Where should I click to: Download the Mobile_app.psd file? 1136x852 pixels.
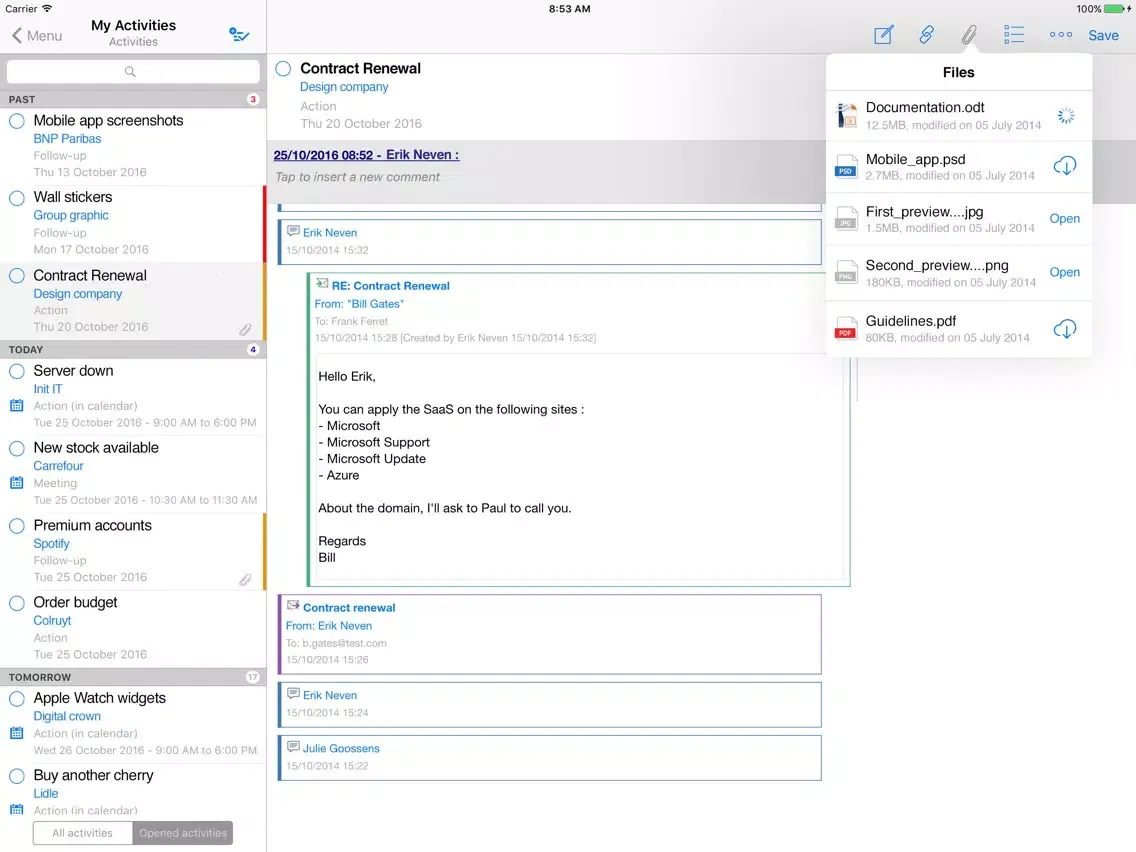[1065, 166]
